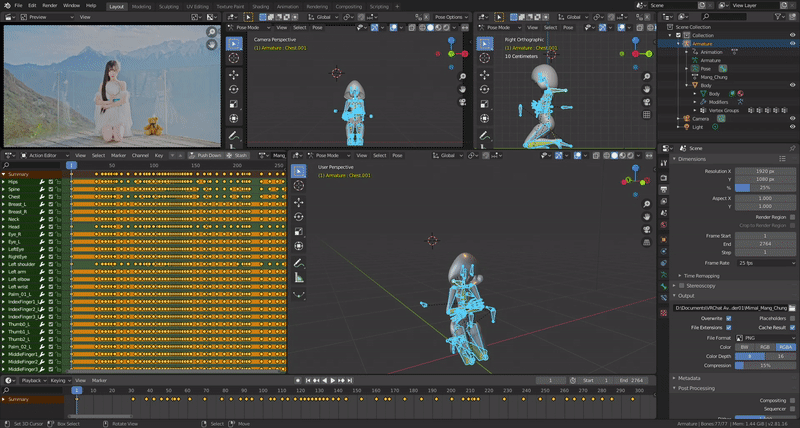Click the zoom magnifier icon in preview
Screen dimensions: 800x428
(212, 33)
